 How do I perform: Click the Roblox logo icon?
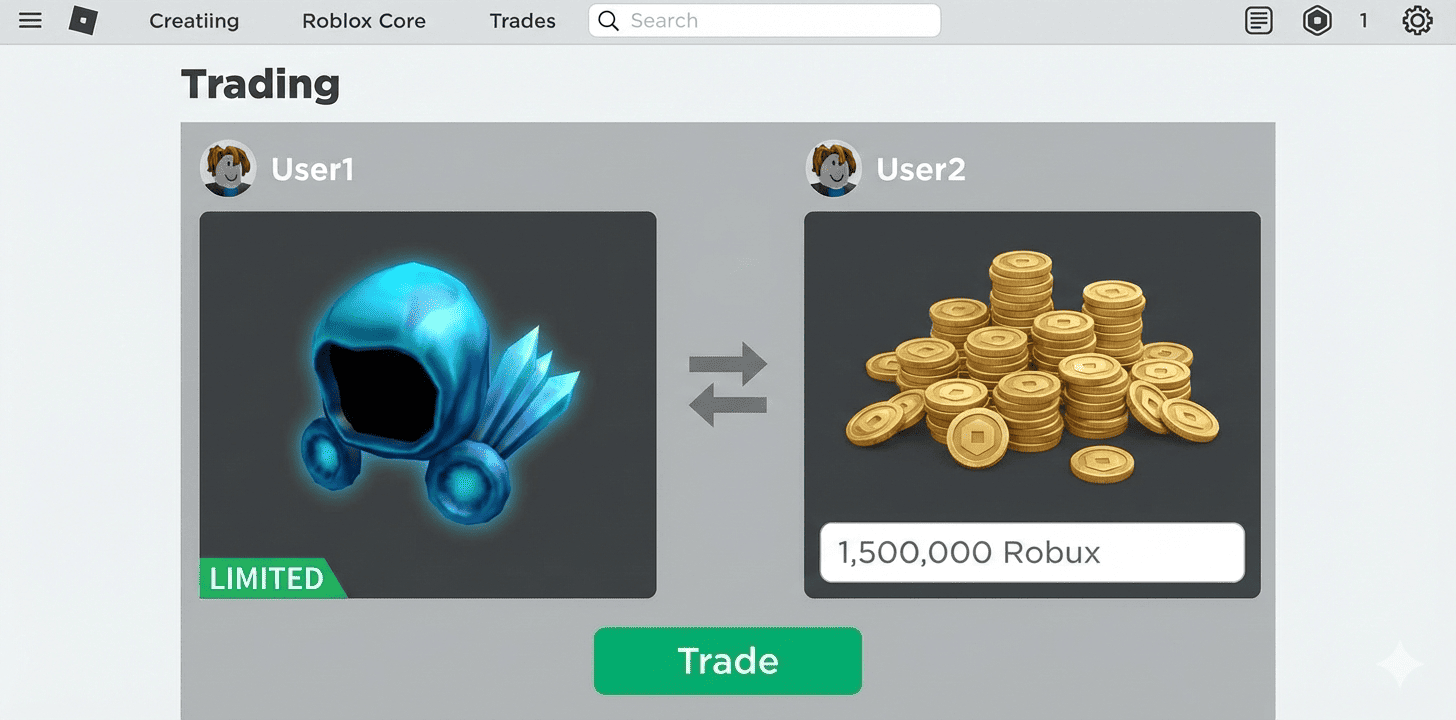click(83, 20)
